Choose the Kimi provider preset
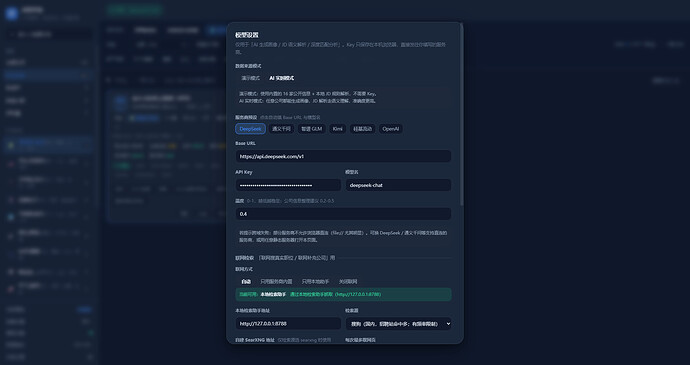The height and width of the screenshot is (365, 690). 338,129
